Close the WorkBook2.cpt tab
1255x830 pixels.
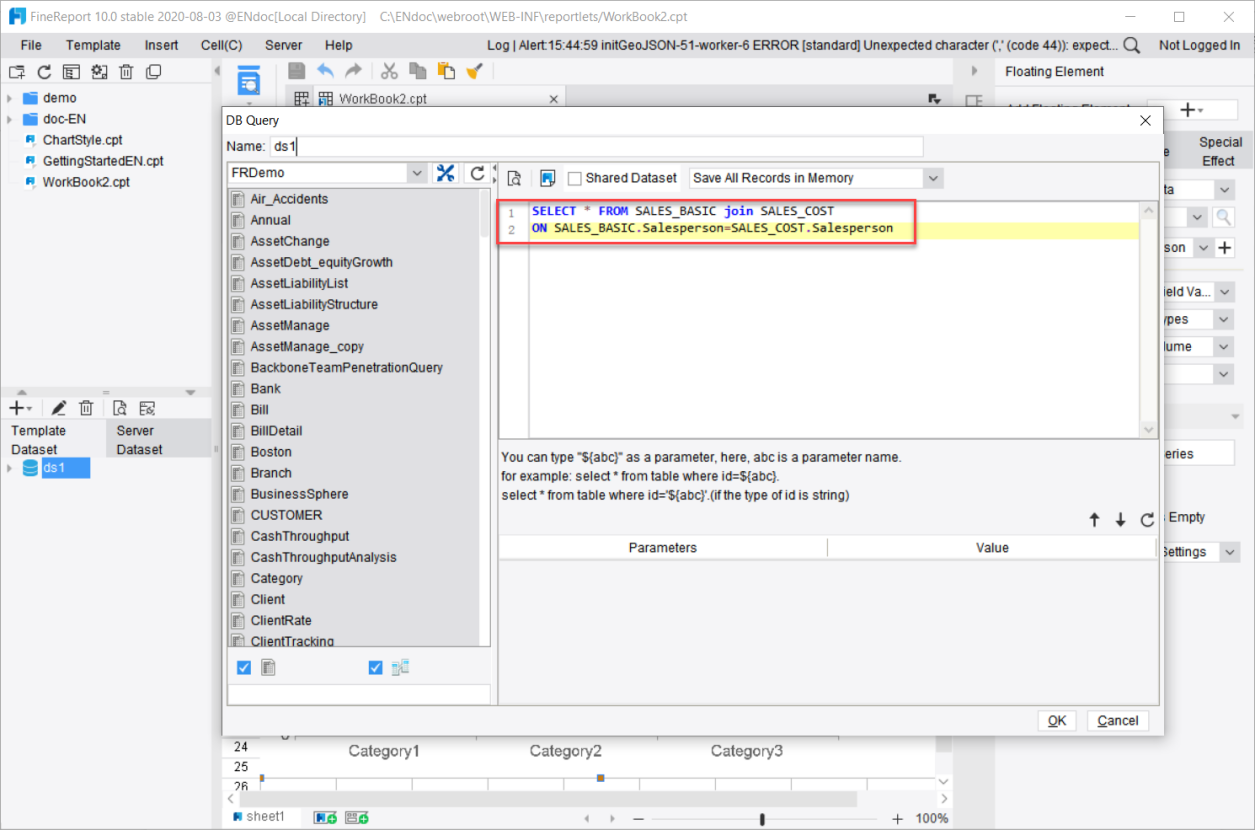(x=554, y=99)
